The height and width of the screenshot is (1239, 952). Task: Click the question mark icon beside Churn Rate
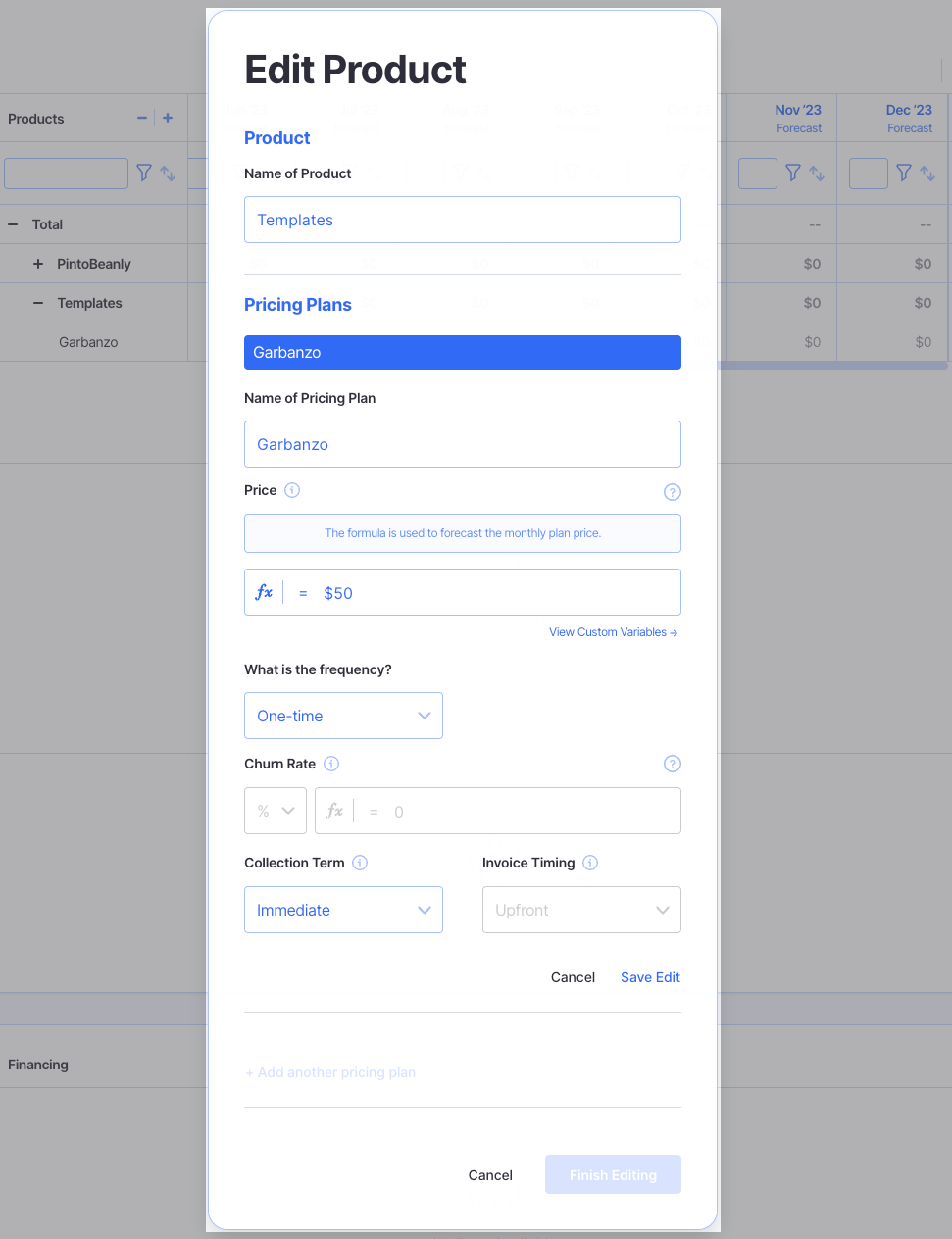click(x=672, y=764)
